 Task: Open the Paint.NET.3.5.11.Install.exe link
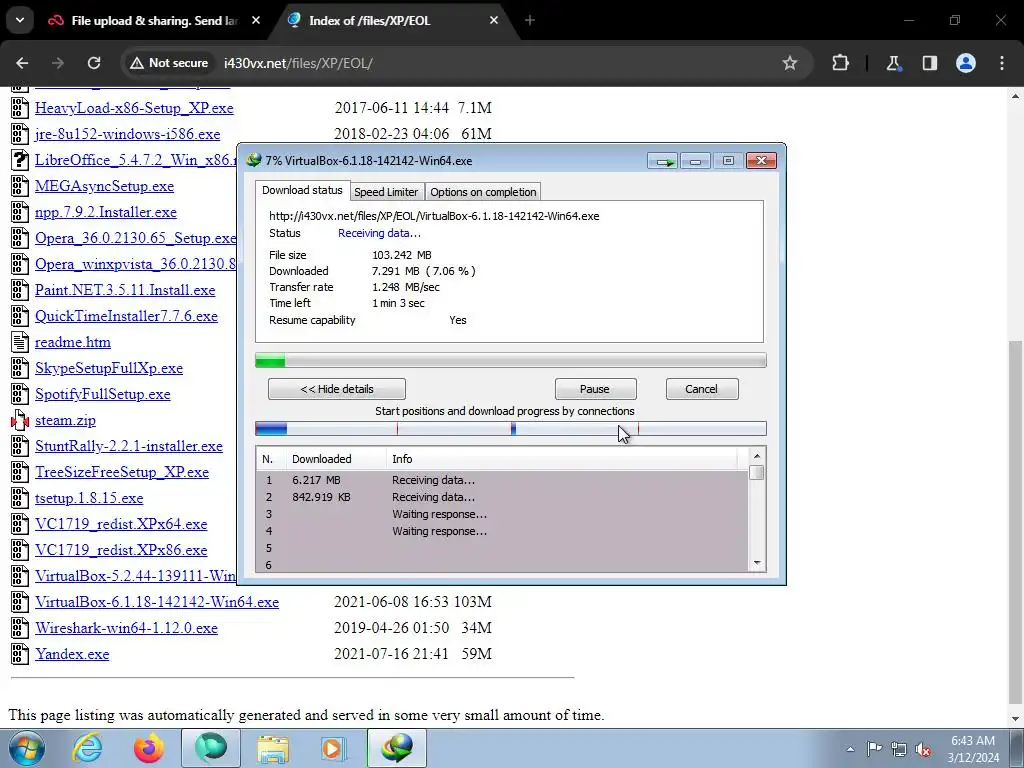125,290
